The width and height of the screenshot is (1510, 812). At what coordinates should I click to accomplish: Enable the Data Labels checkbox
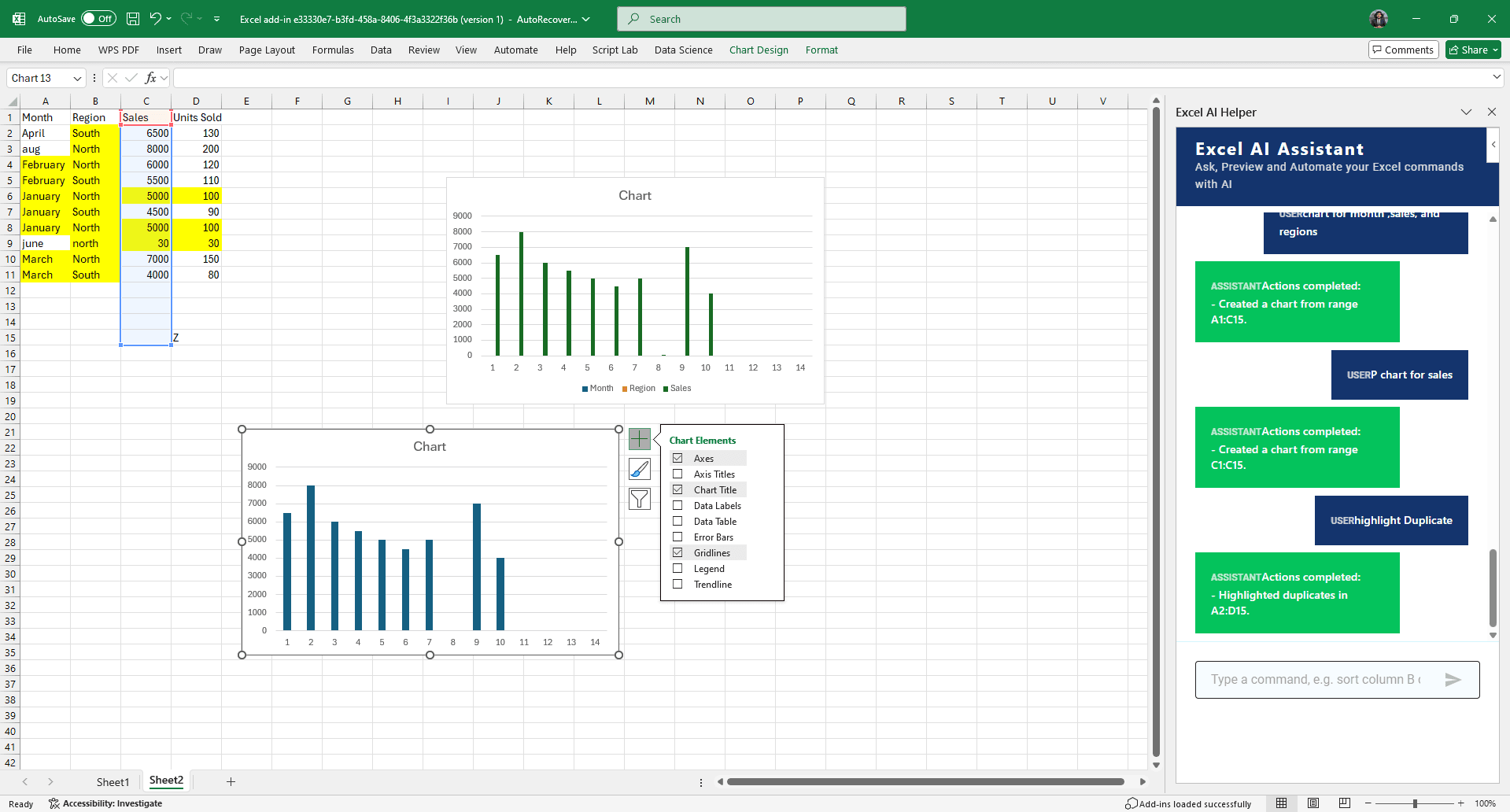[677, 505]
